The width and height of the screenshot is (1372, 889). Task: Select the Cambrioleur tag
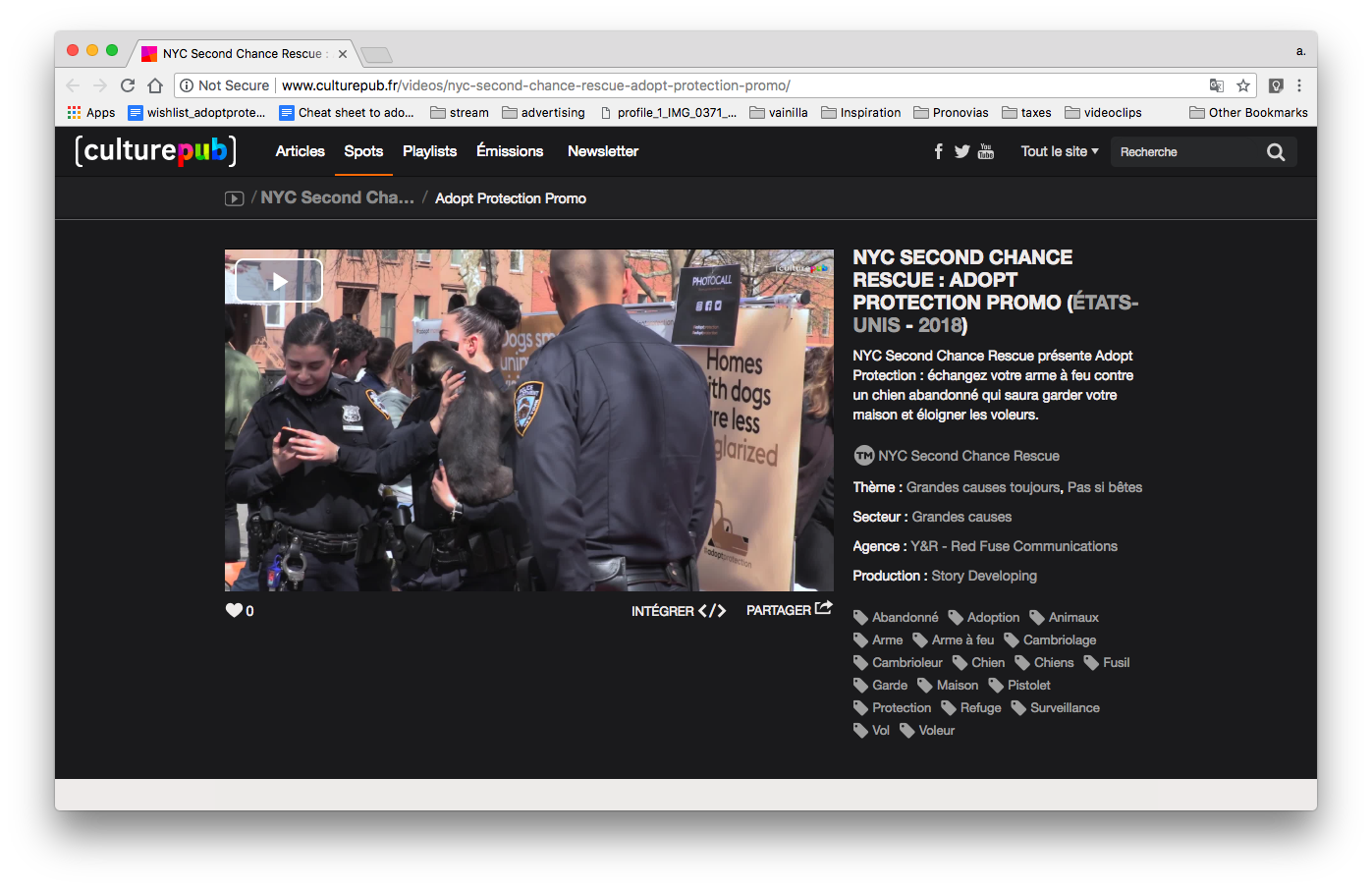(x=898, y=662)
